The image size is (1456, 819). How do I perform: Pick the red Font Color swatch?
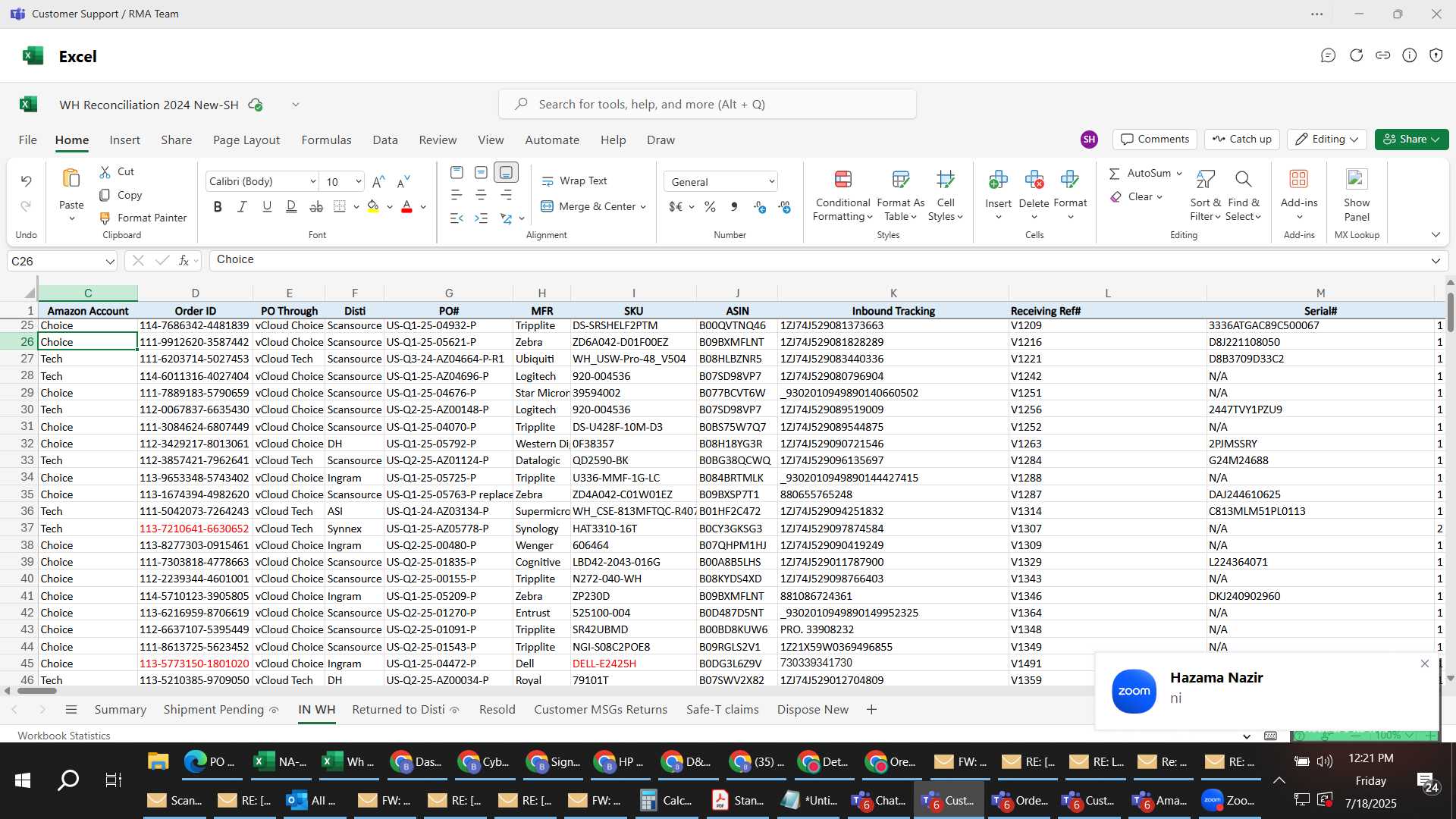click(406, 206)
